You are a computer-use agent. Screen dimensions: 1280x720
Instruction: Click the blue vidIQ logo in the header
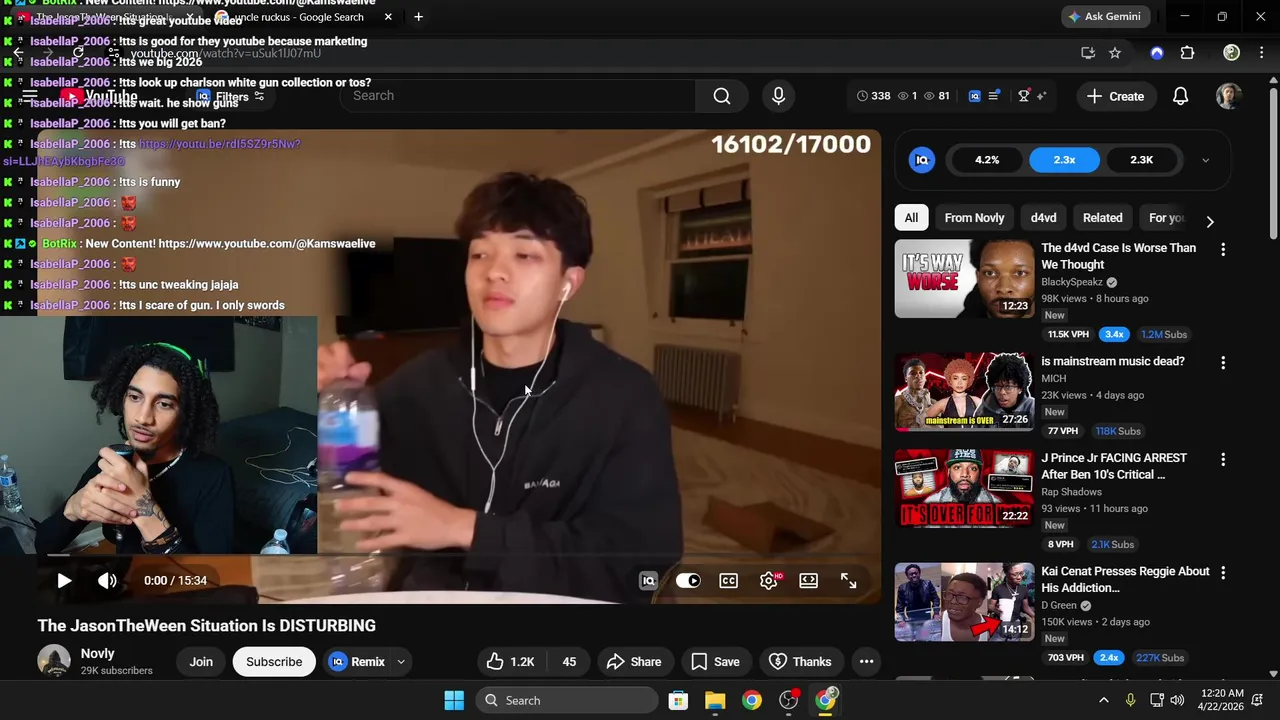click(975, 96)
